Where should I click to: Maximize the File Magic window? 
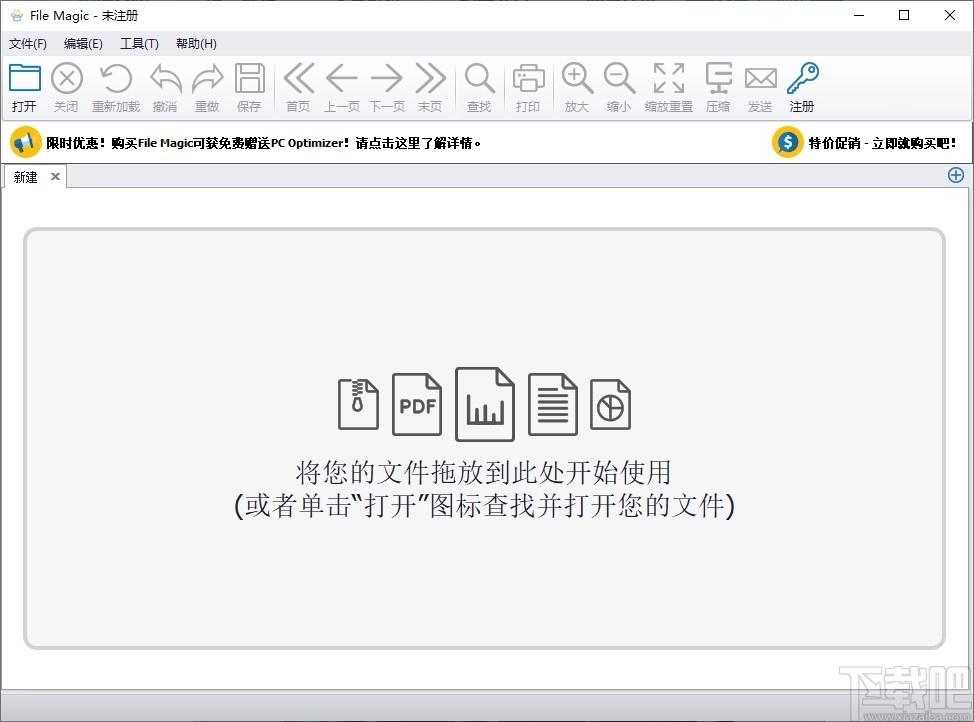(904, 16)
